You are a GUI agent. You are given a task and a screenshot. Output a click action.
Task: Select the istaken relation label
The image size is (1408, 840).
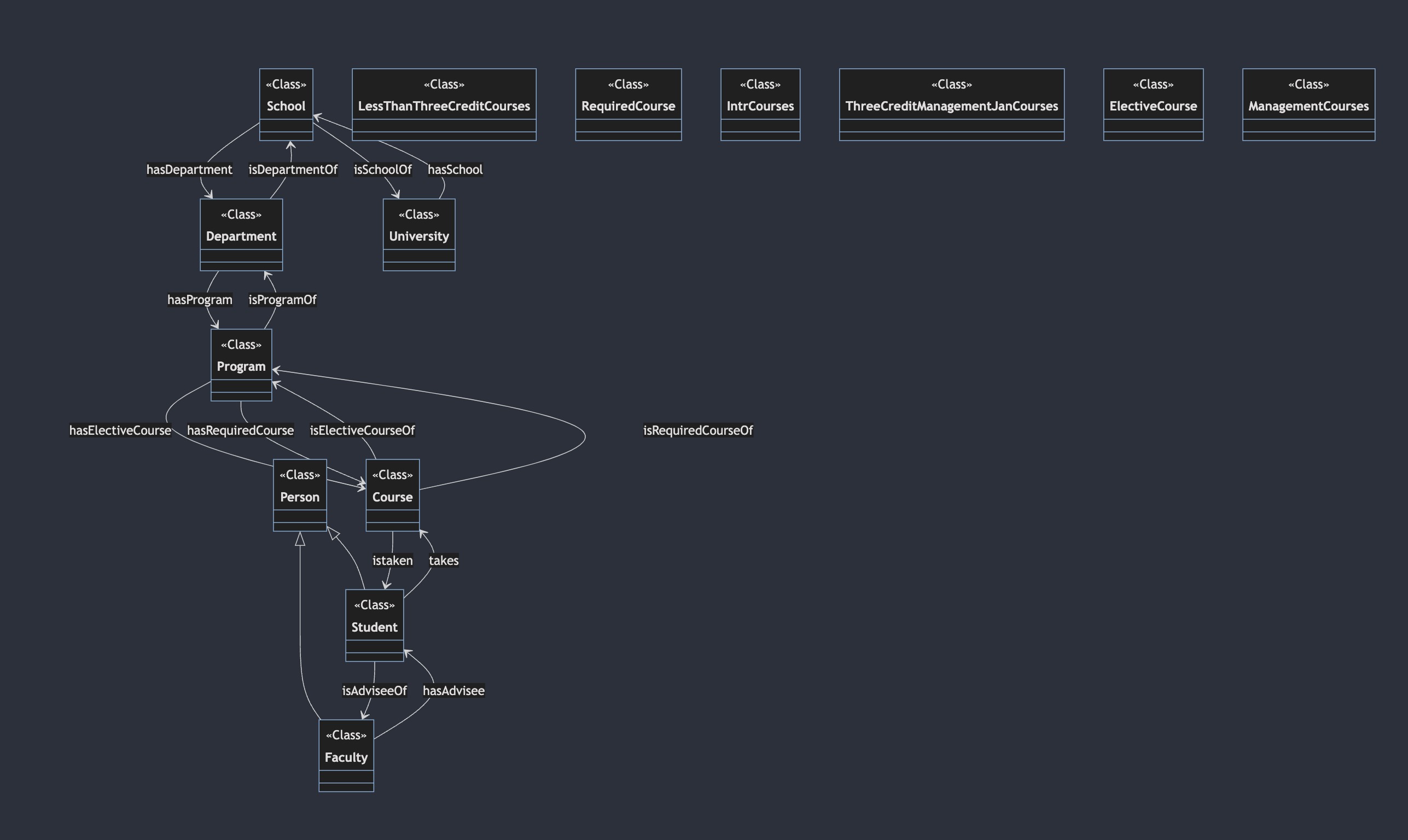coord(392,561)
